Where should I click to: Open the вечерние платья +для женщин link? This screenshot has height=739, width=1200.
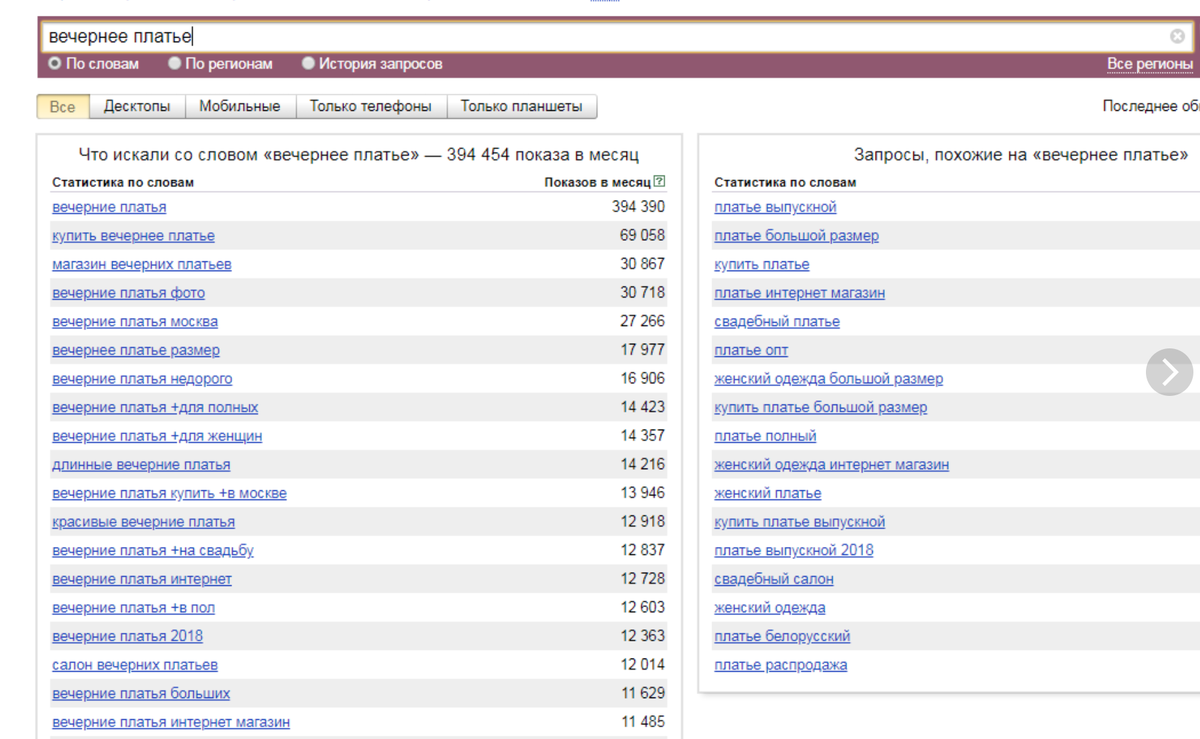pos(157,436)
